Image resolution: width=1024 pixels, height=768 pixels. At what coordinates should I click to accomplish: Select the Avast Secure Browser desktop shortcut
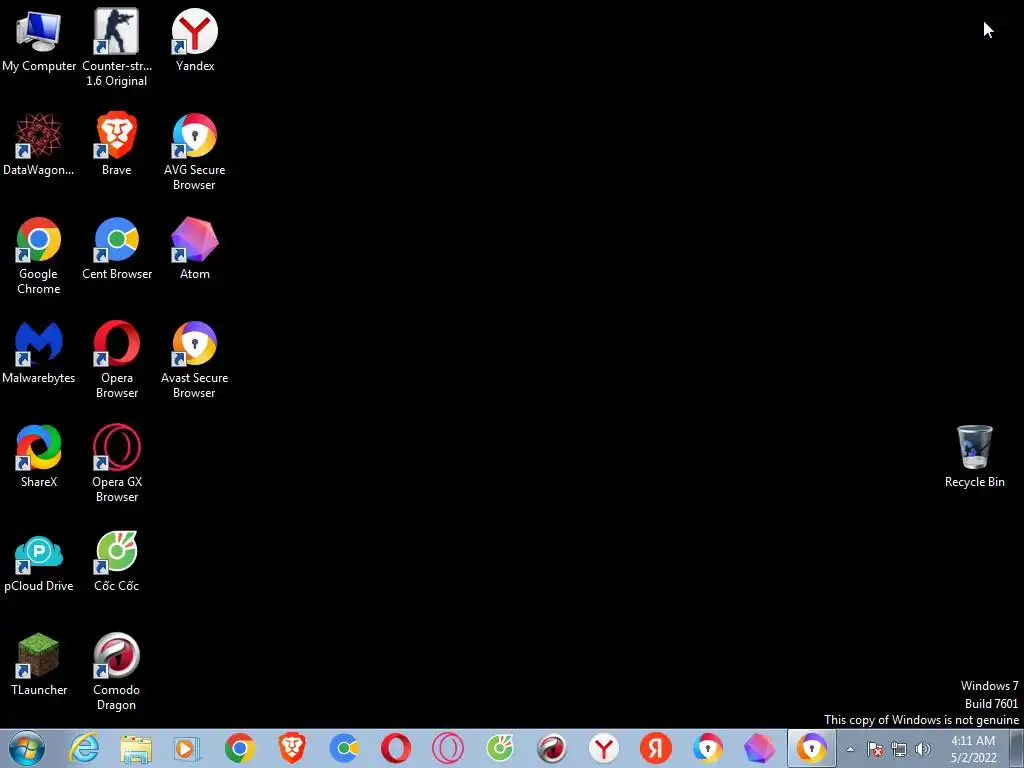pyautogui.click(x=195, y=359)
